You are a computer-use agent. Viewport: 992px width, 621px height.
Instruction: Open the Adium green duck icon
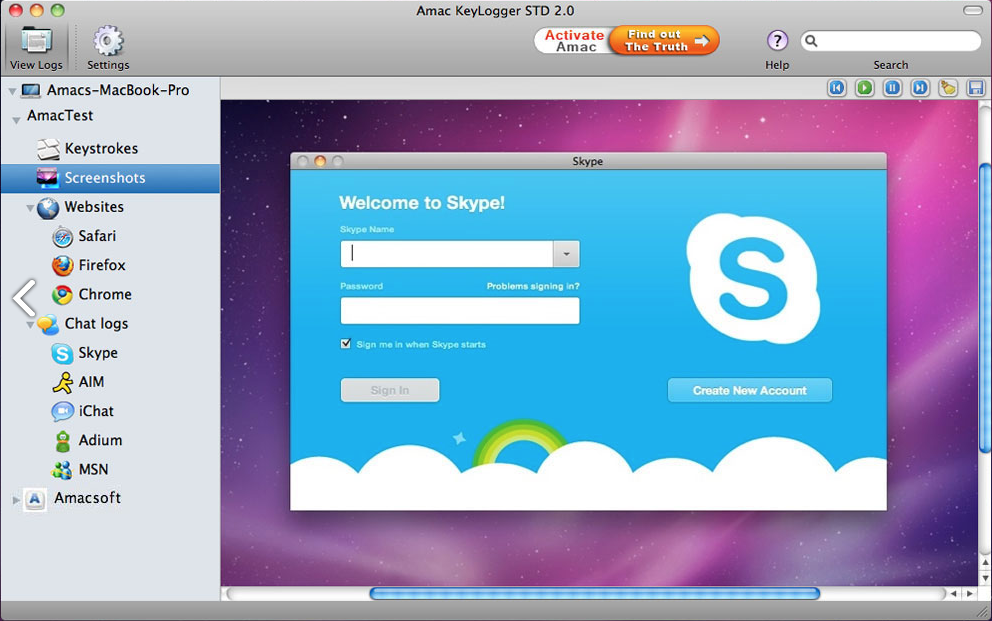(x=63, y=441)
